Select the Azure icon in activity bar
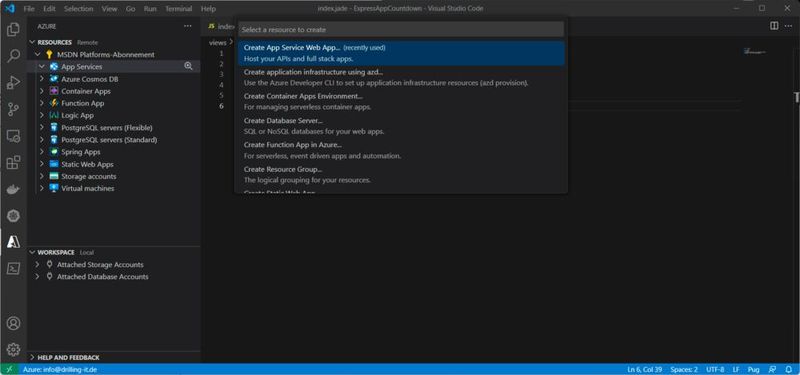Image resolution: width=800 pixels, height=375 pixels. pos(13,242)
